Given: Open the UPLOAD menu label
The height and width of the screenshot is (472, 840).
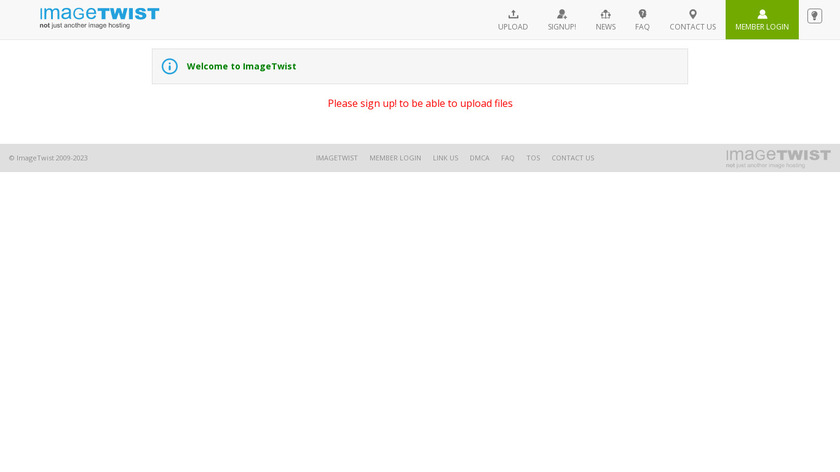Looking at the screenshot, I should pyautogui.click(x=513, y=27).
